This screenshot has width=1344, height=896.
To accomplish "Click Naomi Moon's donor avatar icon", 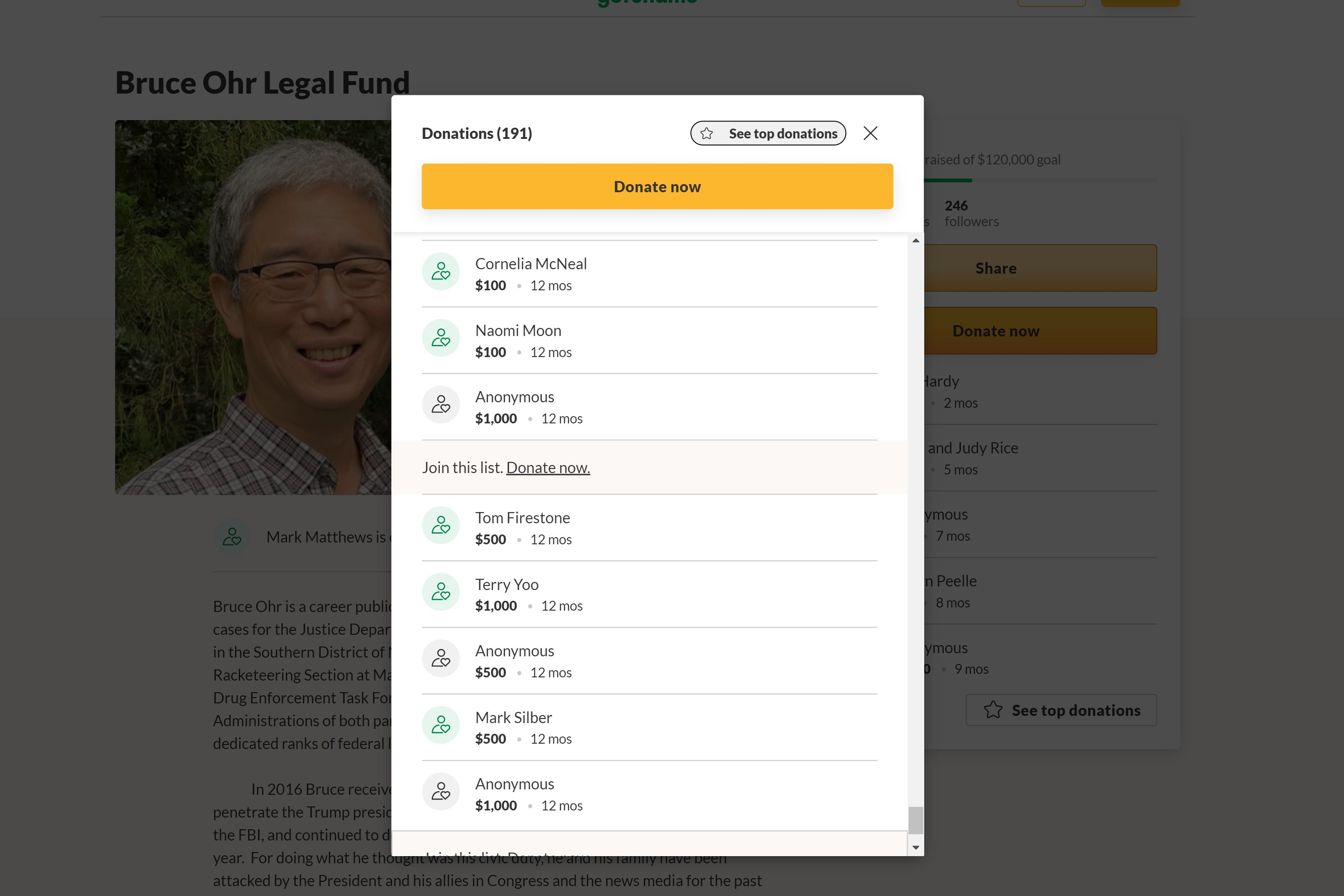I will tap(440, 338).
